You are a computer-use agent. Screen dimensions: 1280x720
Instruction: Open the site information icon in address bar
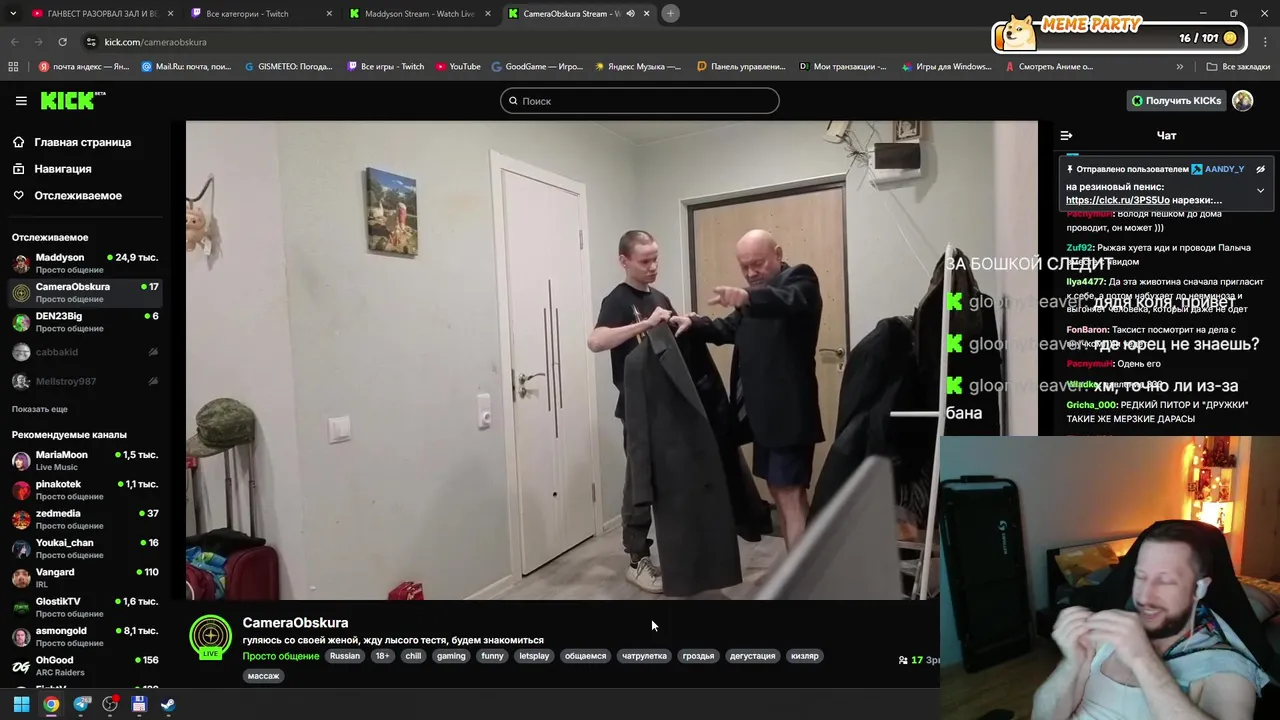91,42
